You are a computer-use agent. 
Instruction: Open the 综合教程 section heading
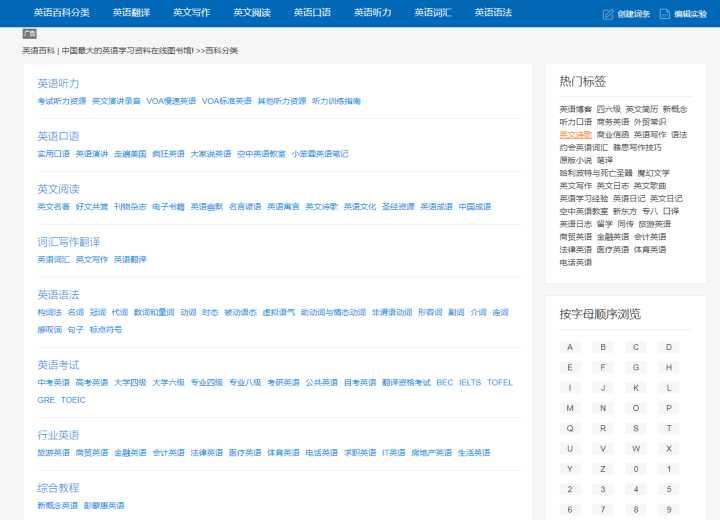click(x=58, y=488)
